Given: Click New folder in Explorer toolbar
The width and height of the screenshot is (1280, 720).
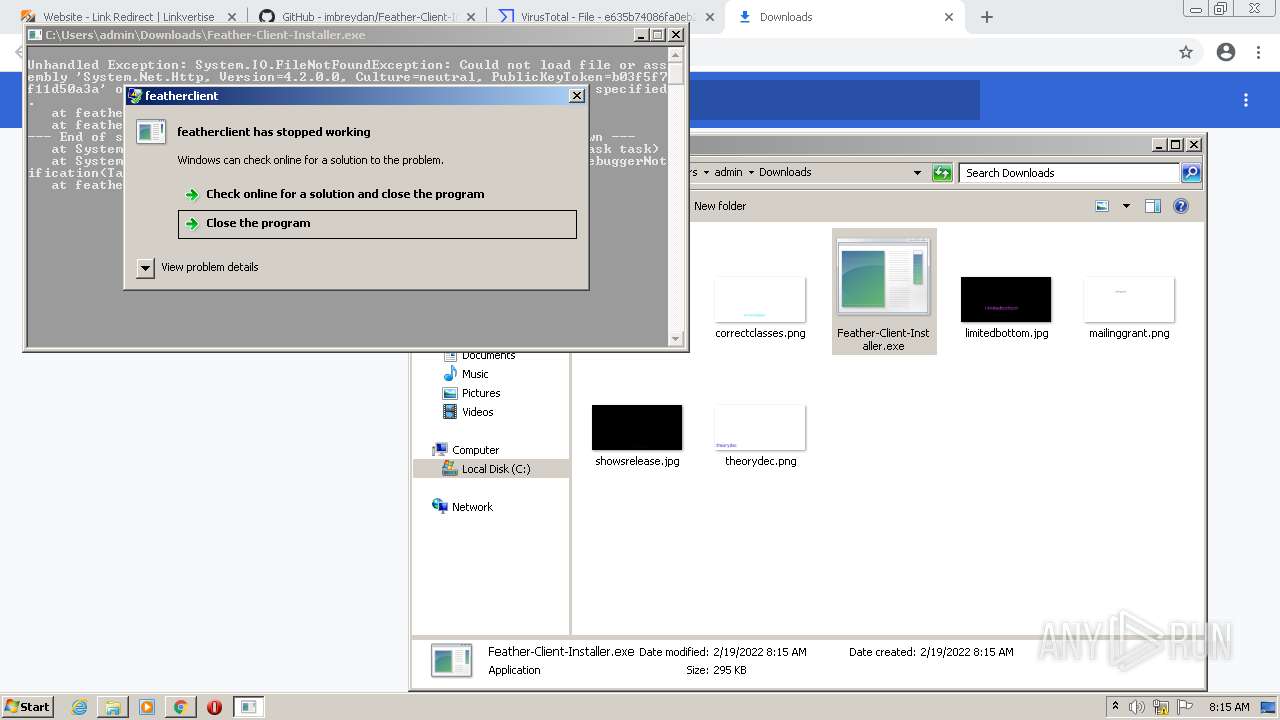Looking at the screenshot, I should pos(720,206).
